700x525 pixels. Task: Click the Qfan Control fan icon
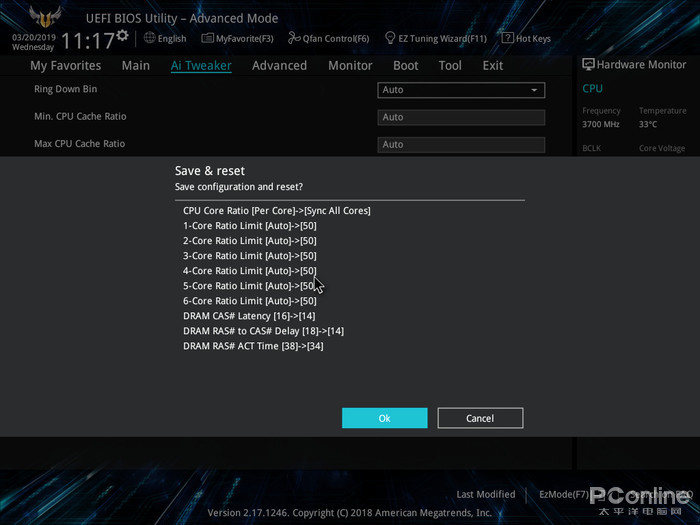[294, 38]
